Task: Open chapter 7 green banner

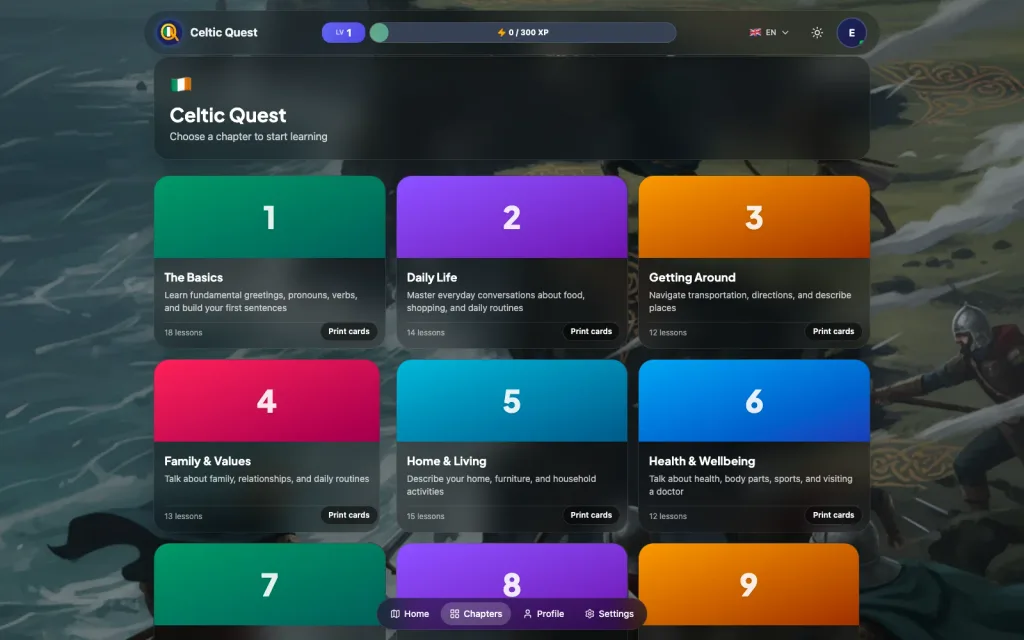Action: click(x=270, y=584)
